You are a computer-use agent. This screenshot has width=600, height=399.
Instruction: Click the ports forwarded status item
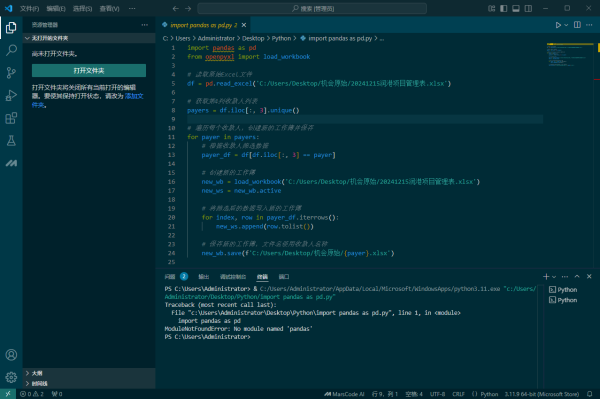coord(57,394)
